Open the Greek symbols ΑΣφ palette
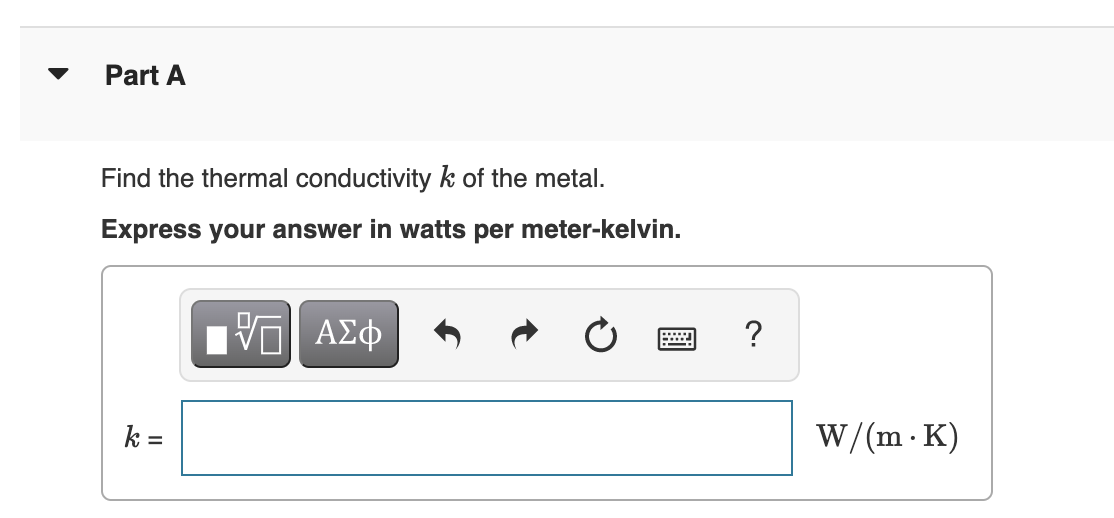Viewport: 1114px width, 518px height. [349, 334]
